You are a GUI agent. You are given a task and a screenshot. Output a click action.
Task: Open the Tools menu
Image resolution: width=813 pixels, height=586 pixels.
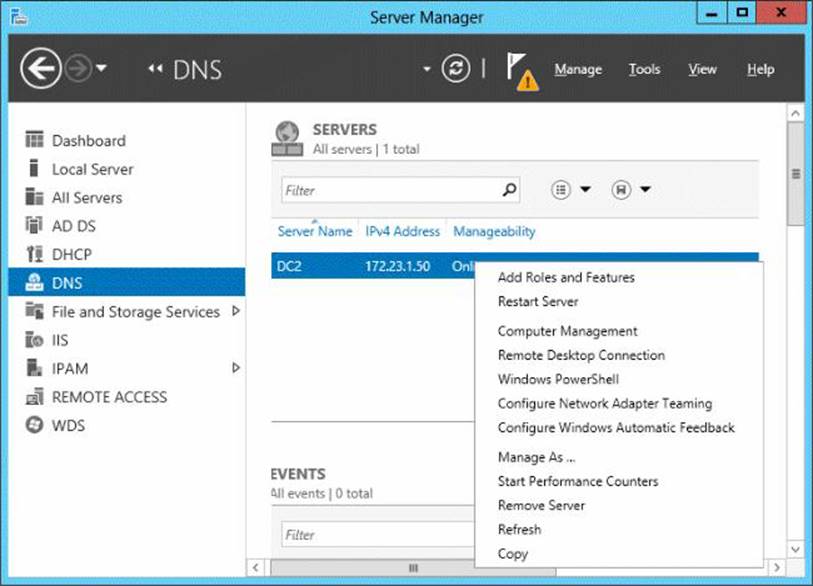tap(644, 69)
